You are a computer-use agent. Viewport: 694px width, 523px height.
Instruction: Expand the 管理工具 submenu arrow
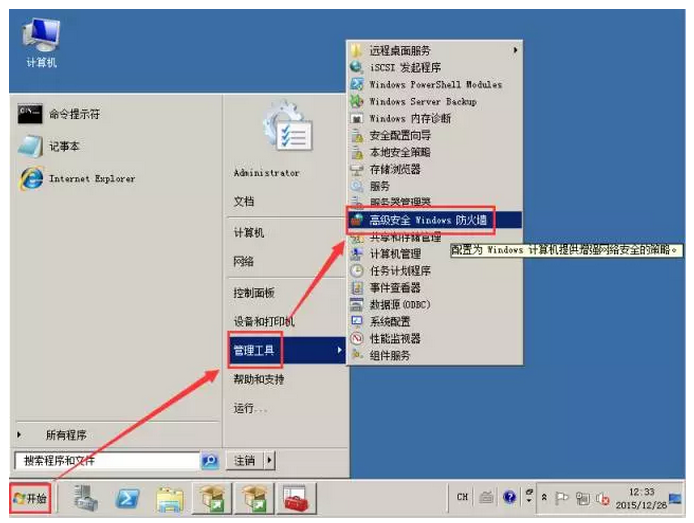339,350
